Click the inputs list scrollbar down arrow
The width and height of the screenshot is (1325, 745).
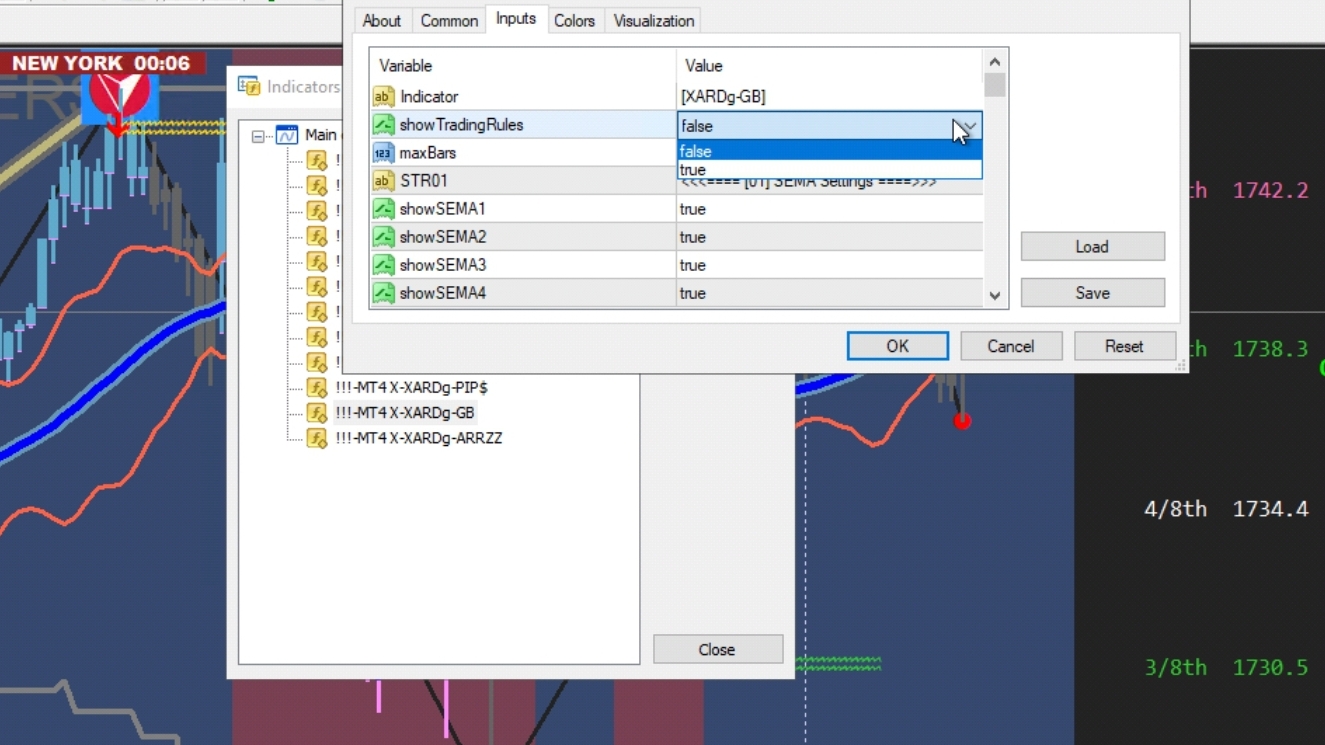[994, 296]
